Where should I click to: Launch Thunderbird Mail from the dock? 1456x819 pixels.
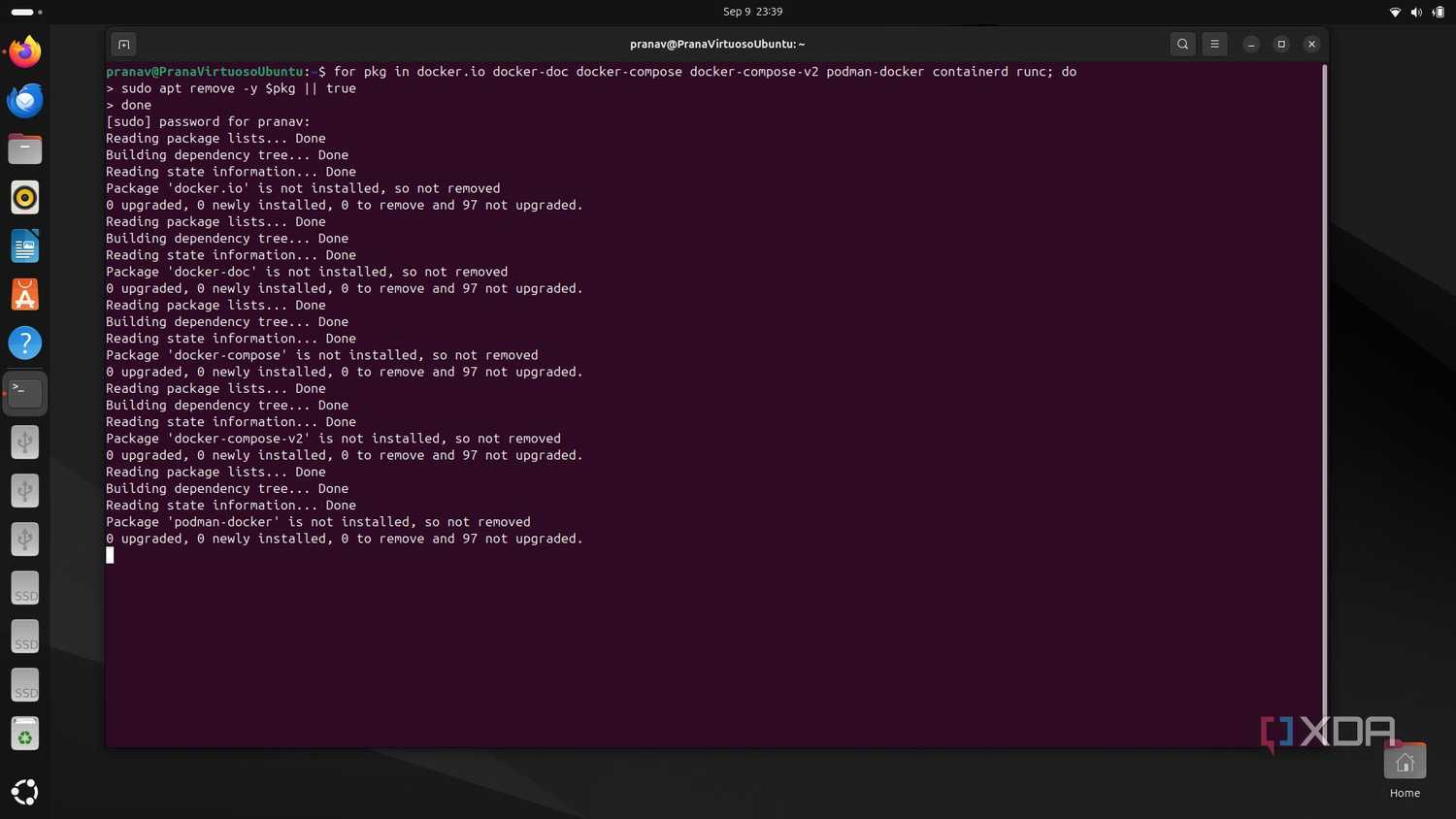click(x=25, y=100)
